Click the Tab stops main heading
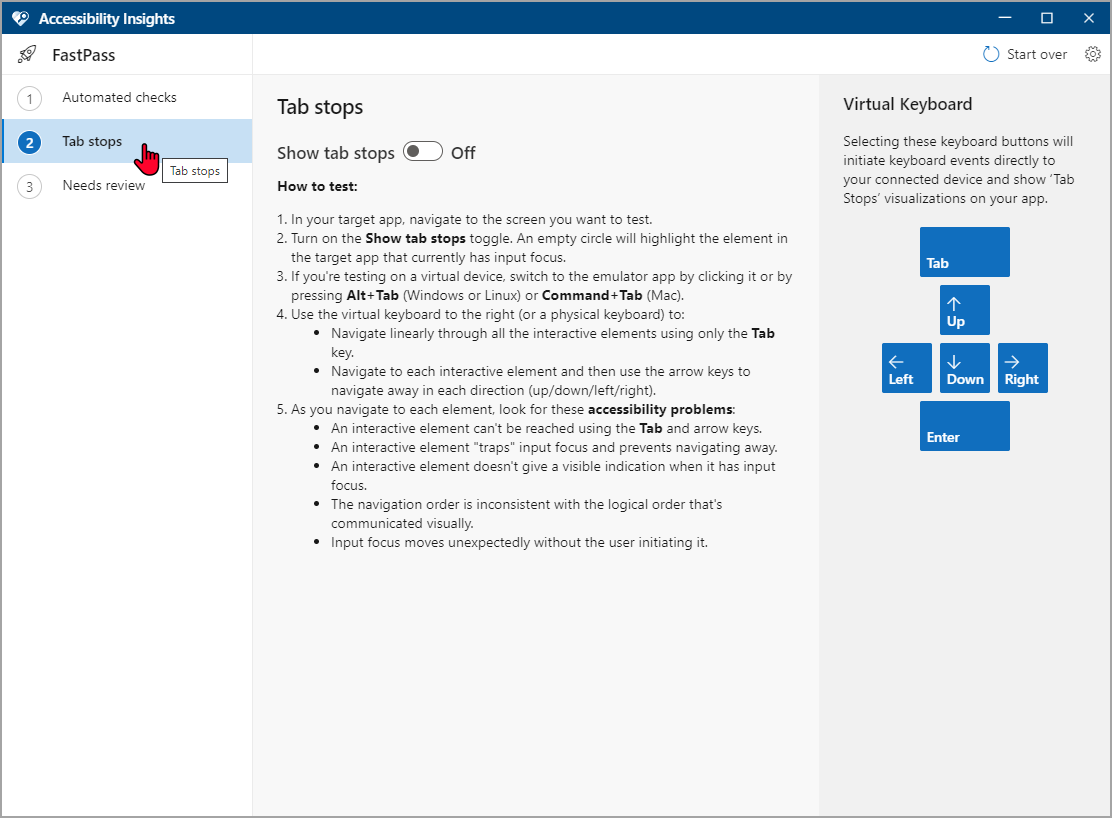This screenshot has width=1112, height=818. pos(320,107)
